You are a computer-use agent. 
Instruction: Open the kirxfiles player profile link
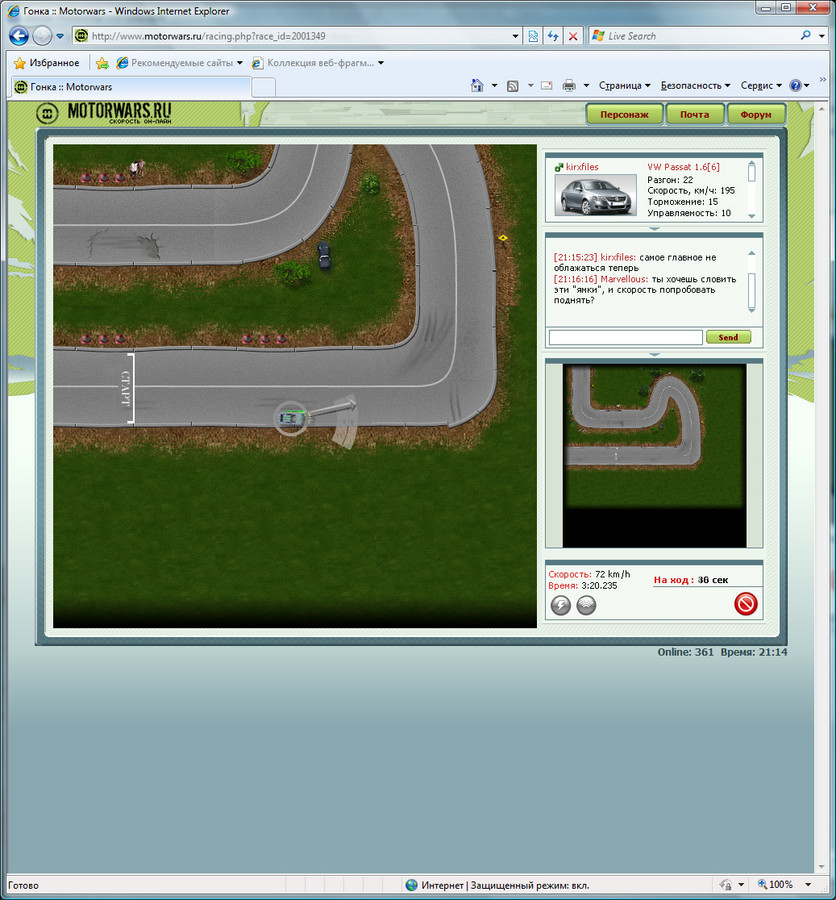tap(582, 167)
